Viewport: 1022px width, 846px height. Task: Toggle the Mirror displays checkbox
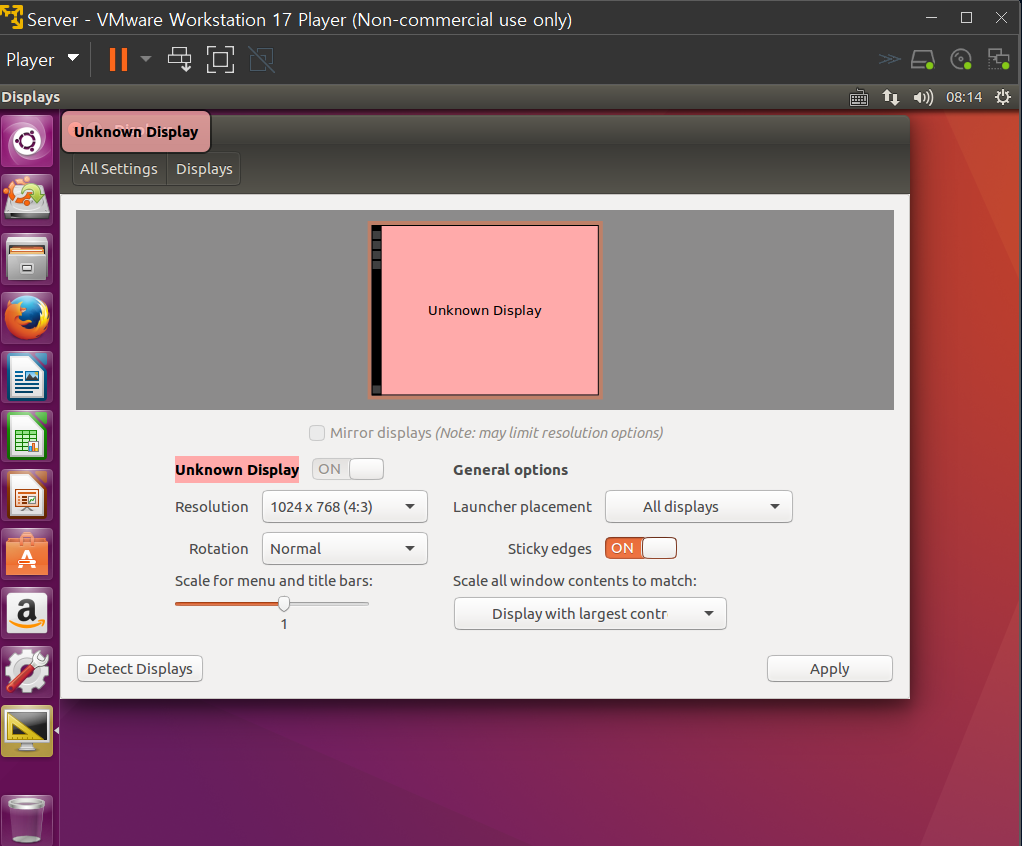317,433
